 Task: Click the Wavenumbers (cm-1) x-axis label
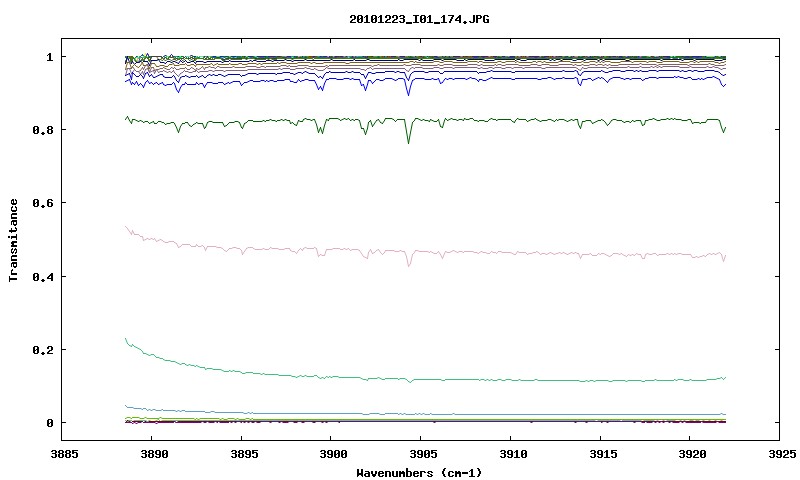[x=419, y=473]
